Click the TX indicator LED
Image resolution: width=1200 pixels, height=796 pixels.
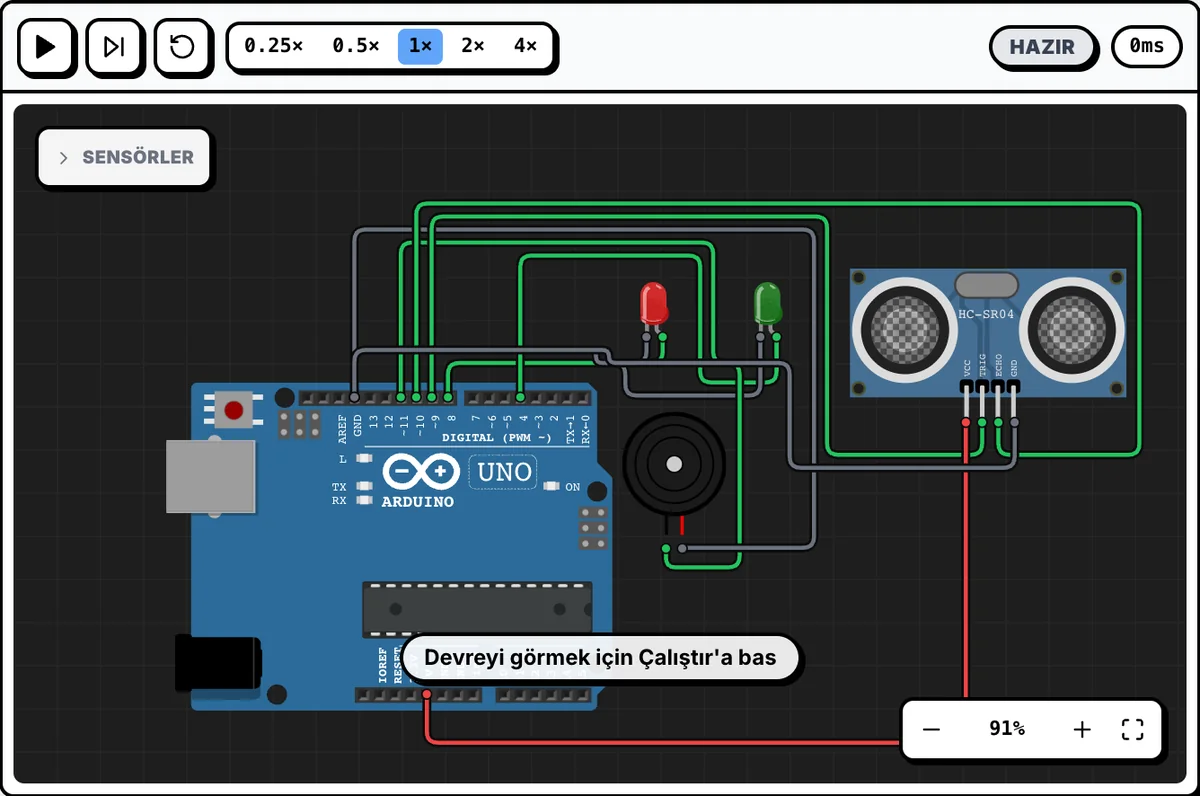pyautogui.click(x=363, y=487)
